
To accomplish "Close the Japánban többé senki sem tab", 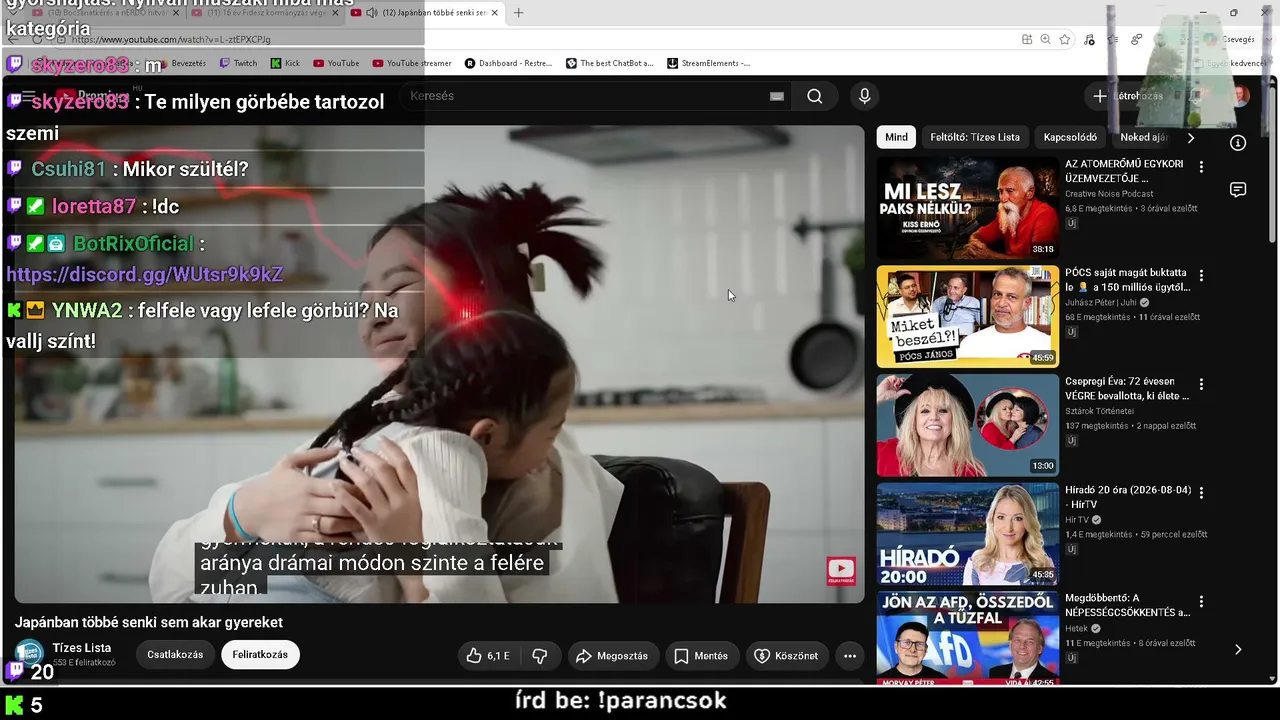I will coord(494,13).
